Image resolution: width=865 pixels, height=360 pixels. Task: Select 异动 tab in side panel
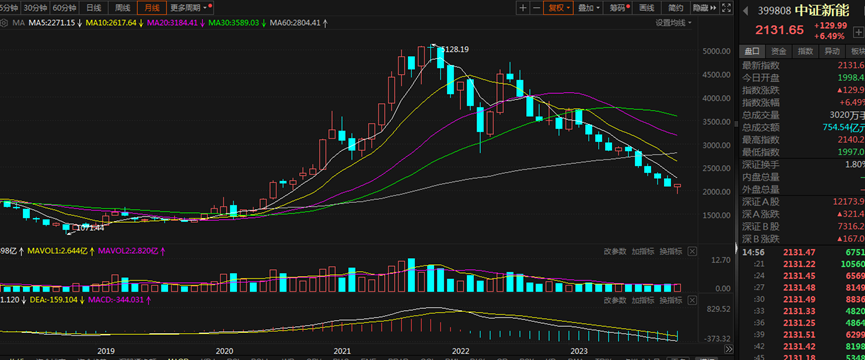pos(832,51)
